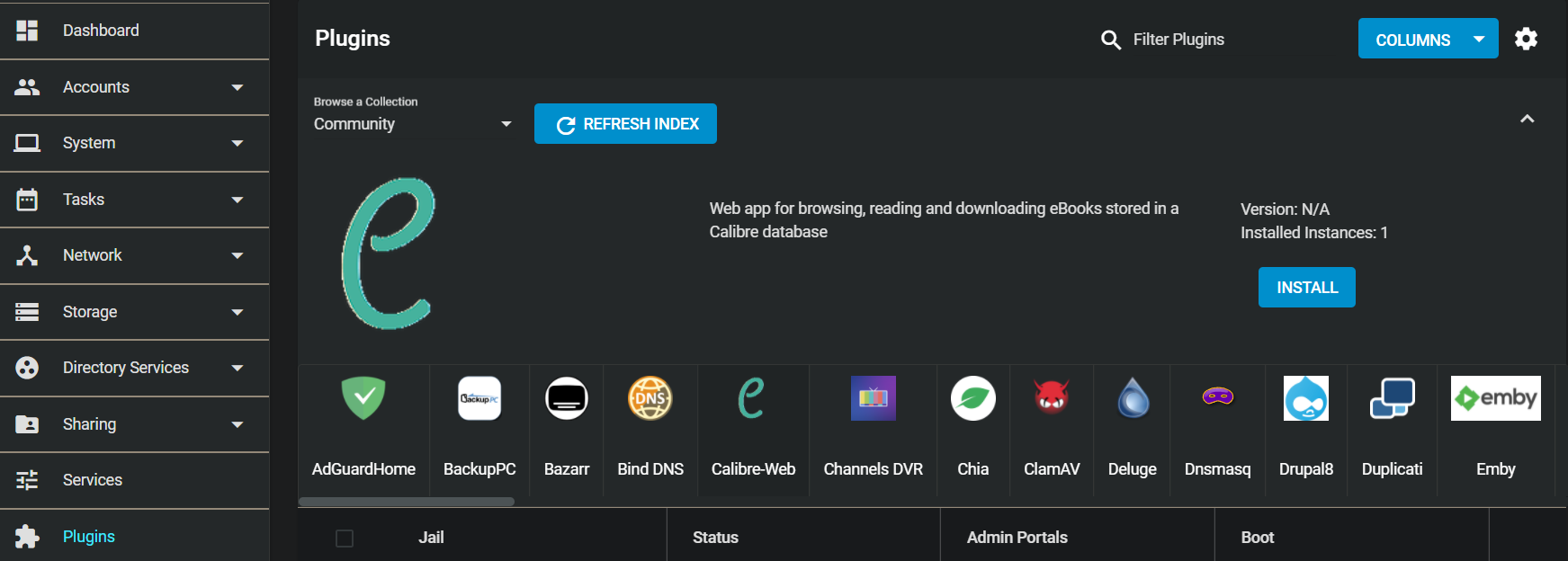Expand the Network menu arrow
This screenshot has height=561, width=1568.
pyautogui.click(x=237, y=255)
